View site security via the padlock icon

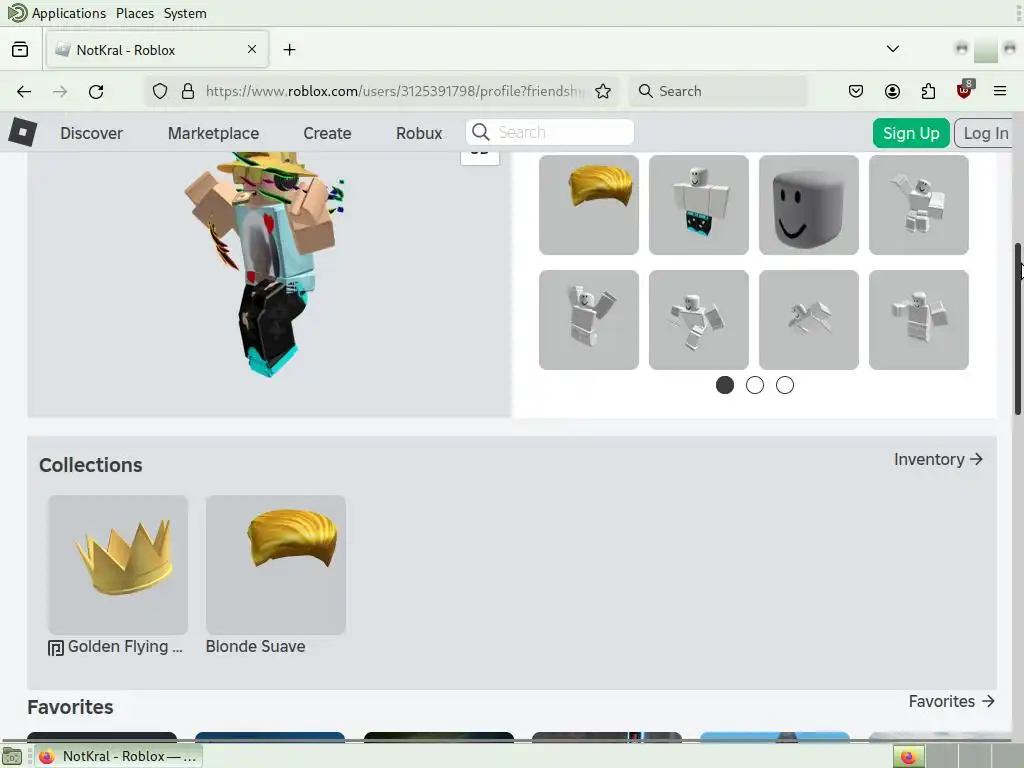(188, 91)
